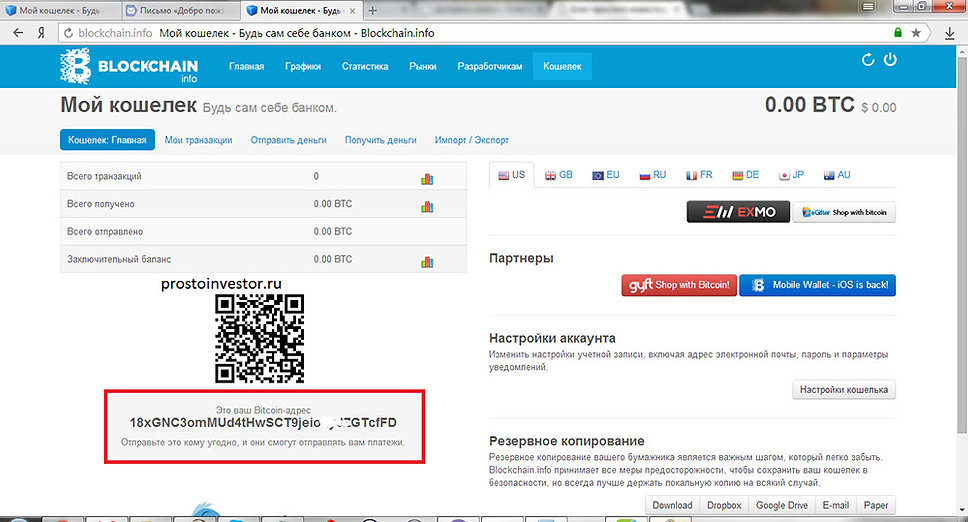Screen dimensions: 968x522
Task: Open the Главная menu item
Action: [246, 67]
